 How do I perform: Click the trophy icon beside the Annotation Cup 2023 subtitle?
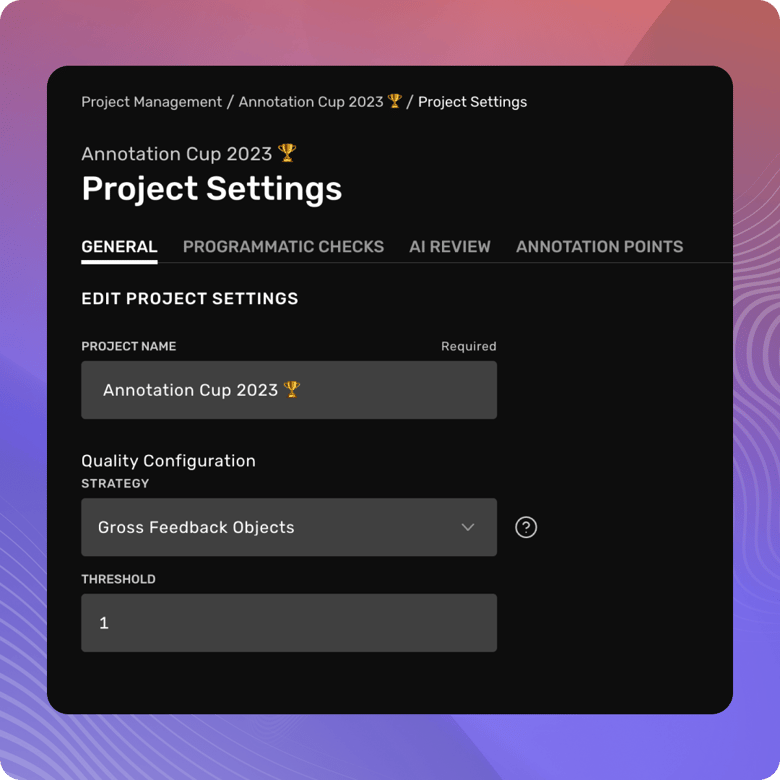point(287,153)
